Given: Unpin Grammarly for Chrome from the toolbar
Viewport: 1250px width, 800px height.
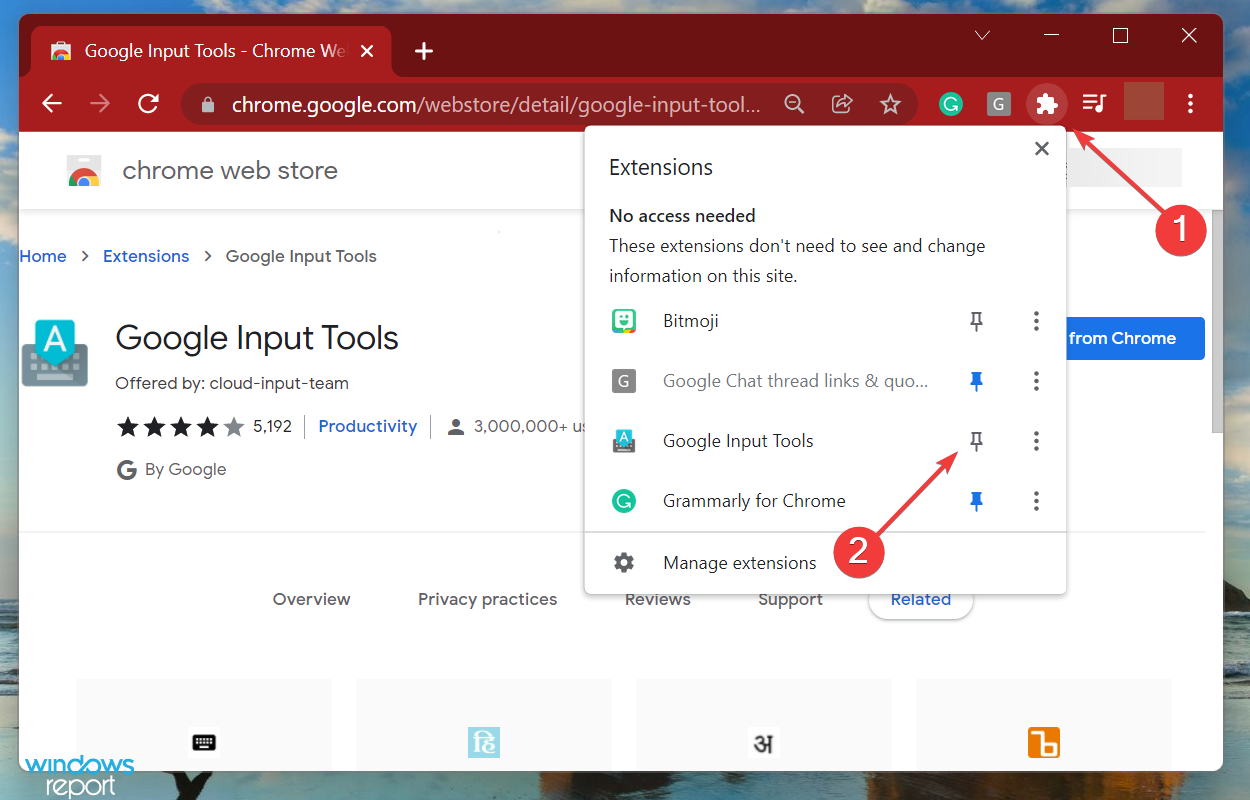Looking at the screenshot, I should [976, 501].
